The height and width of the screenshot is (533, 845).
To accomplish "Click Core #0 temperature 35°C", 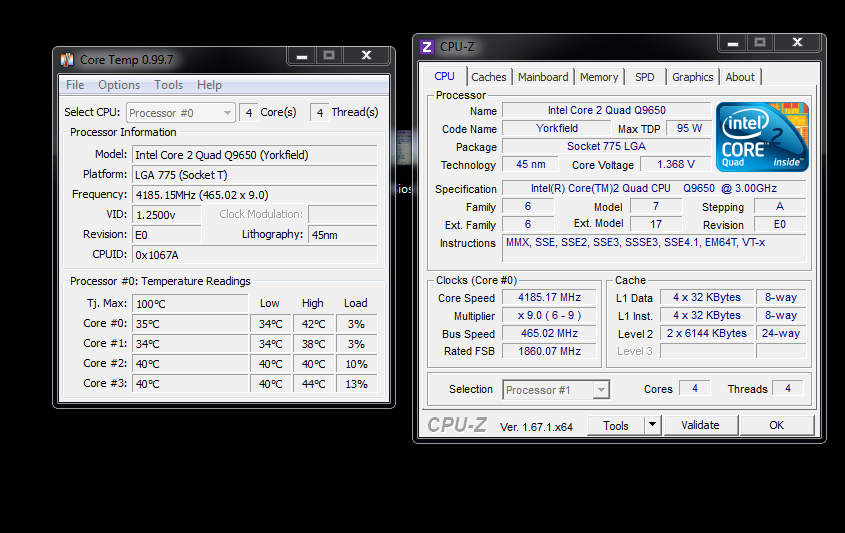I will (190, 324).
